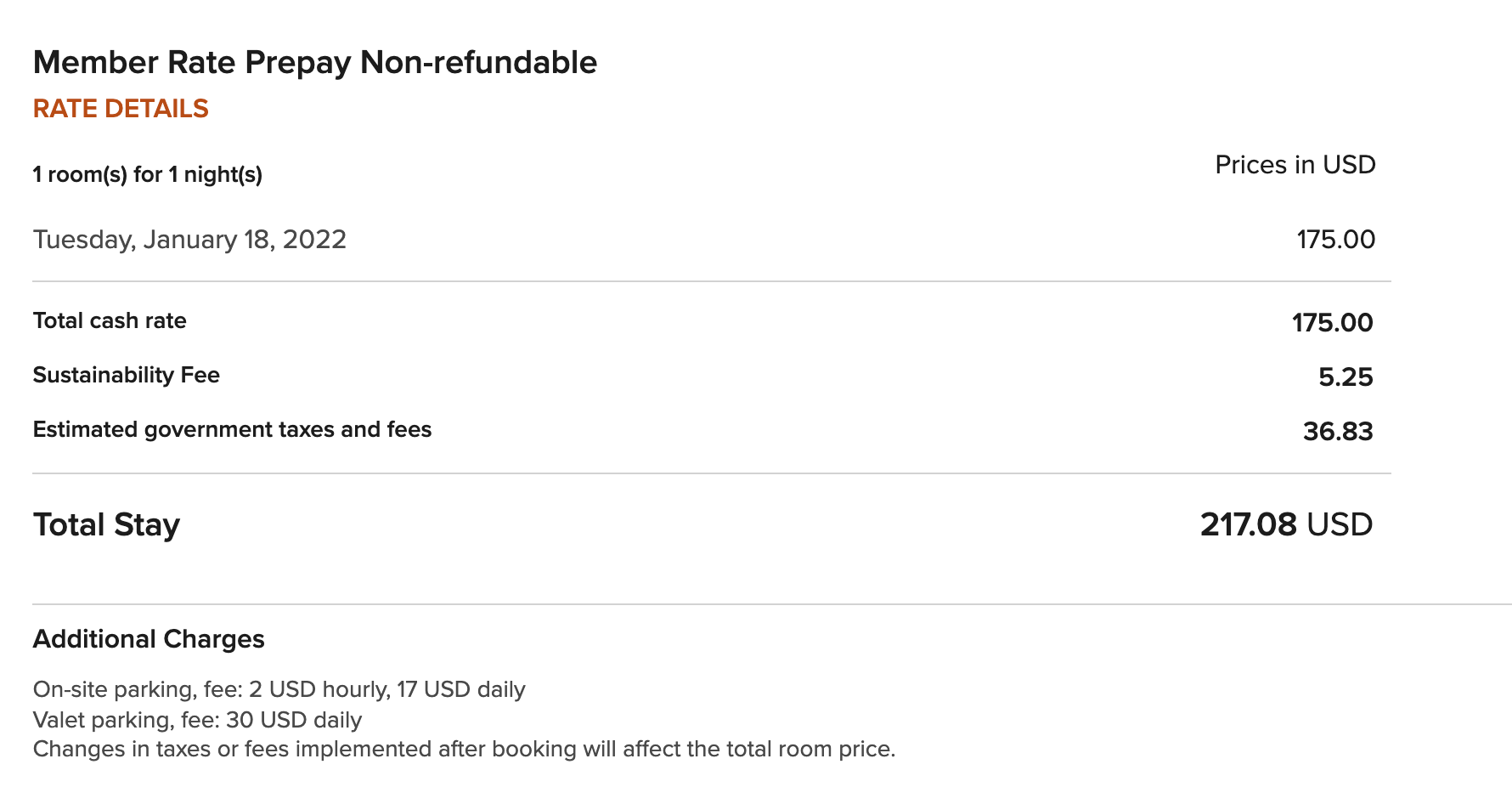Select the 36.83 taxes and fees amount
The width and height of the screenshot is (1512, 804).
pyautogui.click(x=1338, y=432)
